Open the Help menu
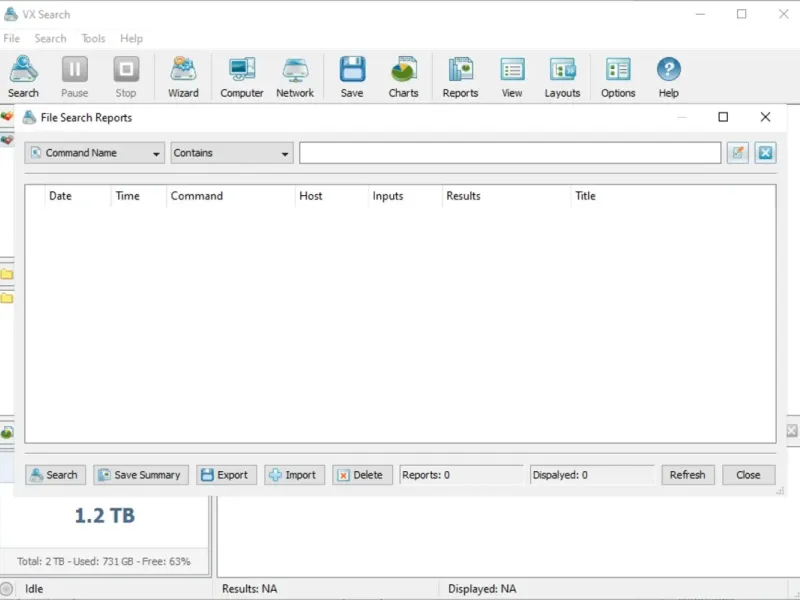 pos(131,39)
